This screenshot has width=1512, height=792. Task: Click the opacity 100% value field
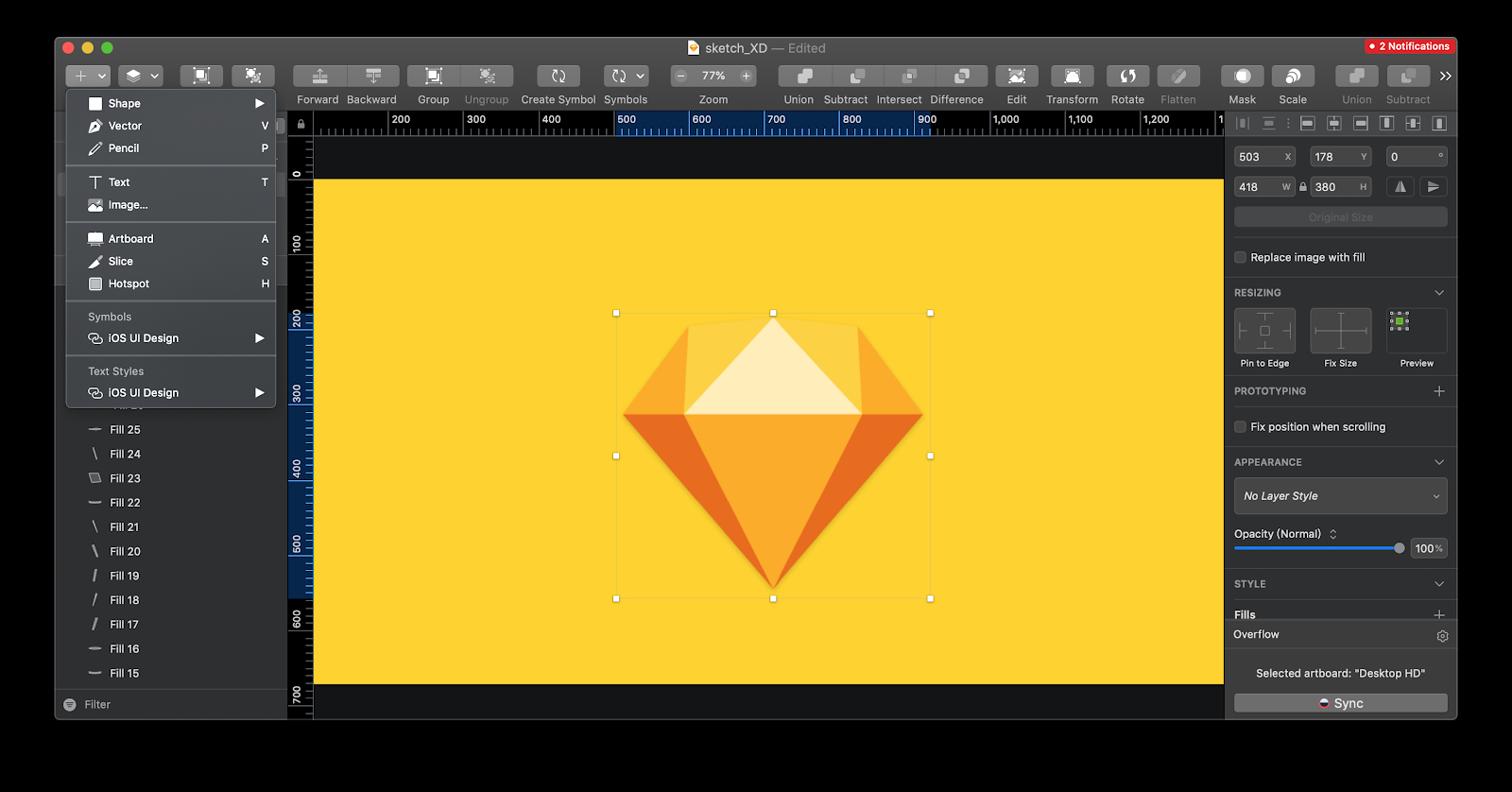1428,548
